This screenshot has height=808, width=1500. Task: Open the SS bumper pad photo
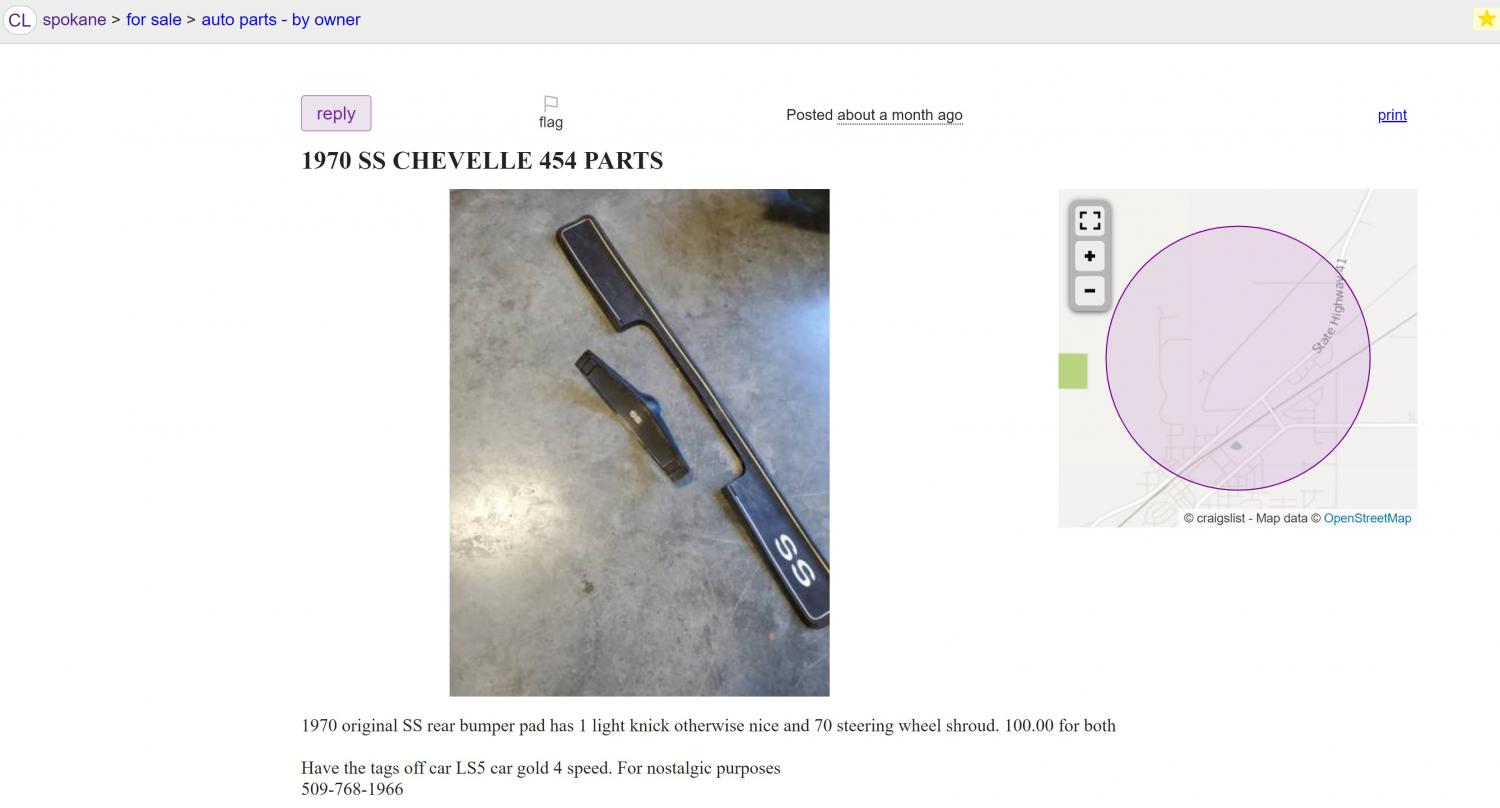(639, 442)
